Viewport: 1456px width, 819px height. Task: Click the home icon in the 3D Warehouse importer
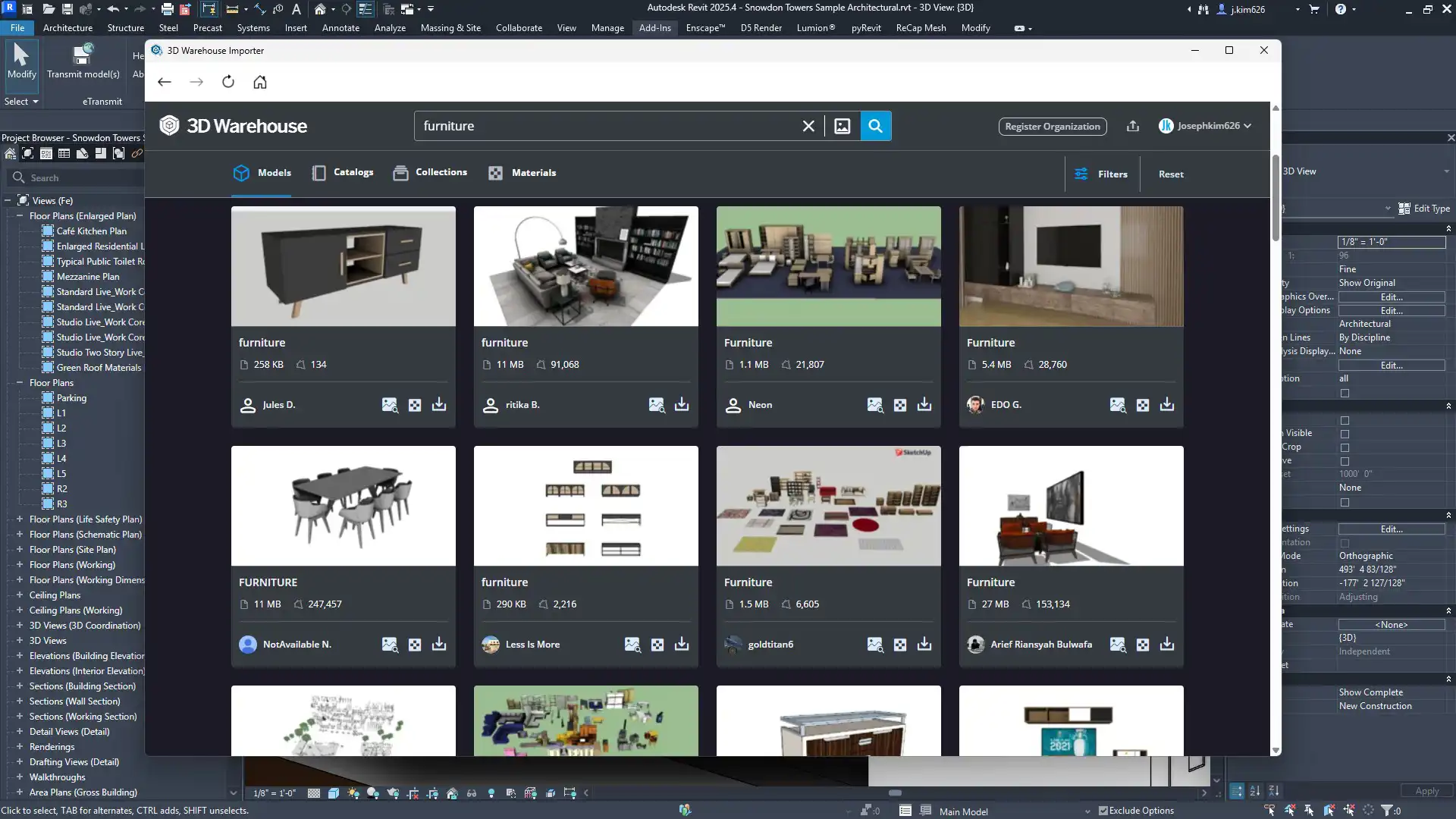260,82
